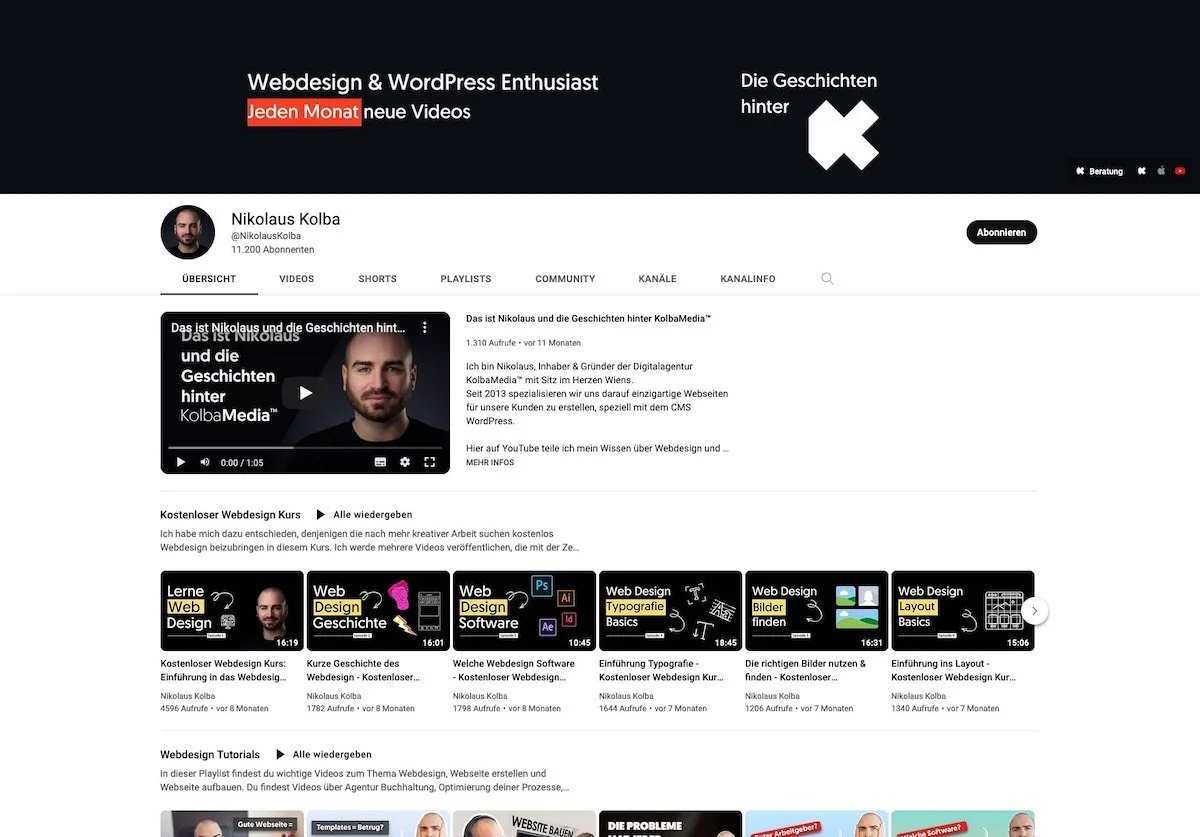Expand description with MEHR INFOS

[x=490, y=463]
